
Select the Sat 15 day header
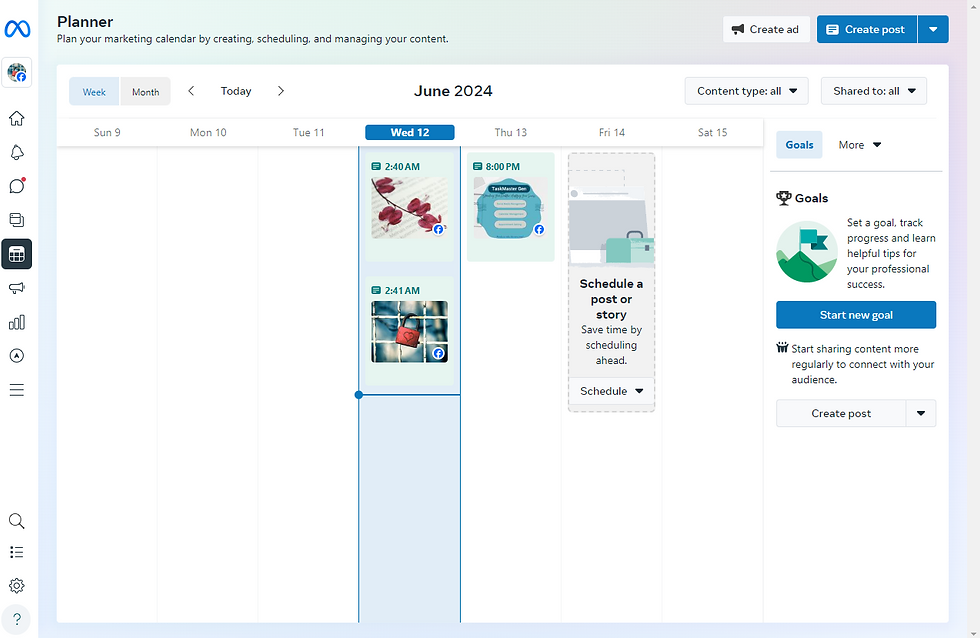click(712, 132)
